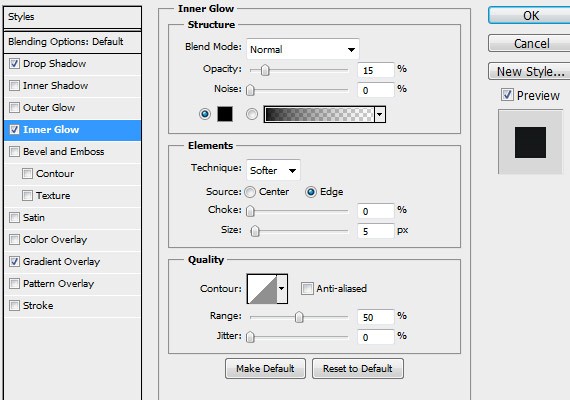Open the gradient preview bar editor
Viewport: 570px width, 400px height.
tap(319, 114)
